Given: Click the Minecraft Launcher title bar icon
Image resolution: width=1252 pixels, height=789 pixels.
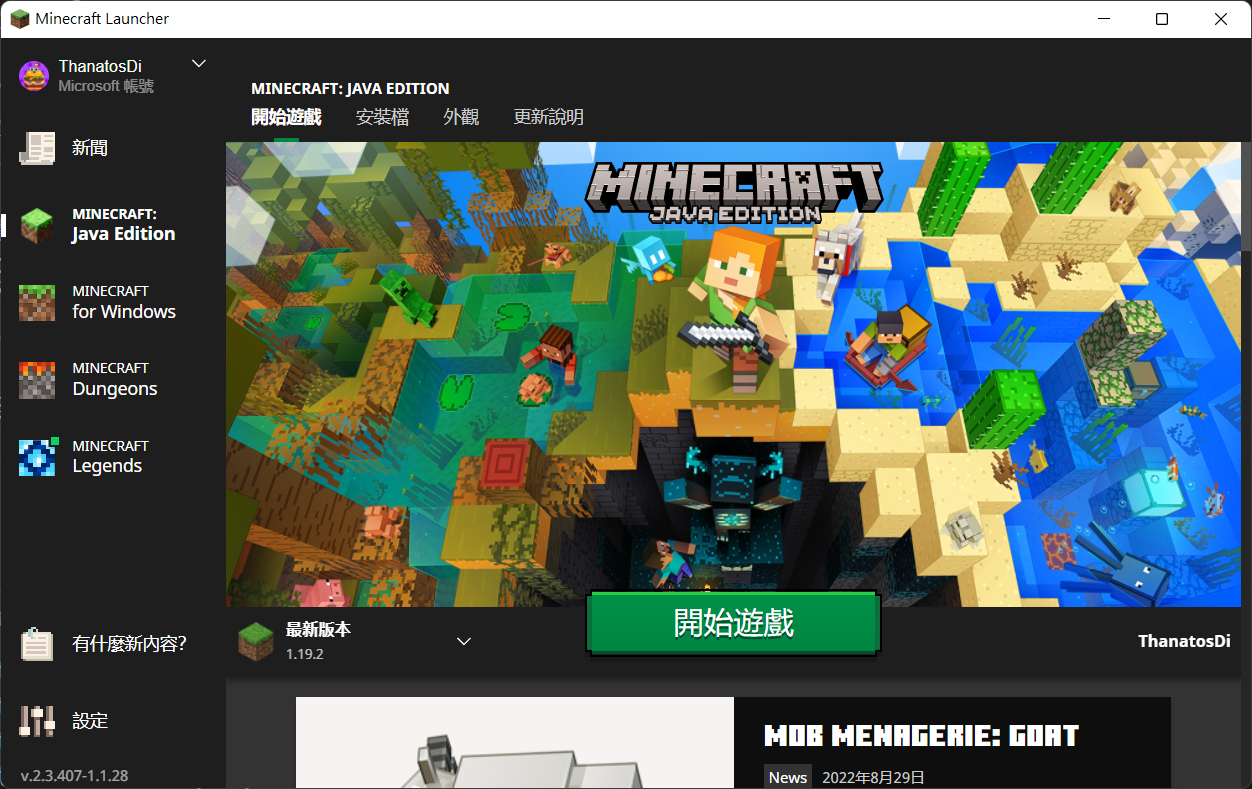Looking at the screenshot, I should 19,19.
